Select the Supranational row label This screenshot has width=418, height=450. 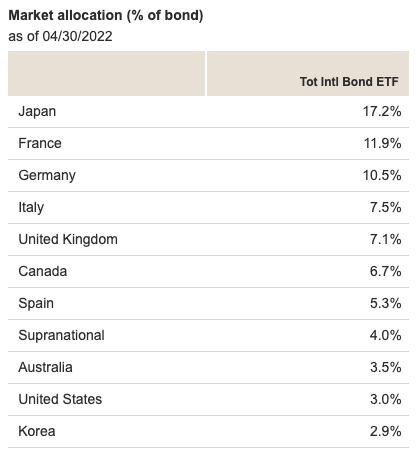[61, 335]
